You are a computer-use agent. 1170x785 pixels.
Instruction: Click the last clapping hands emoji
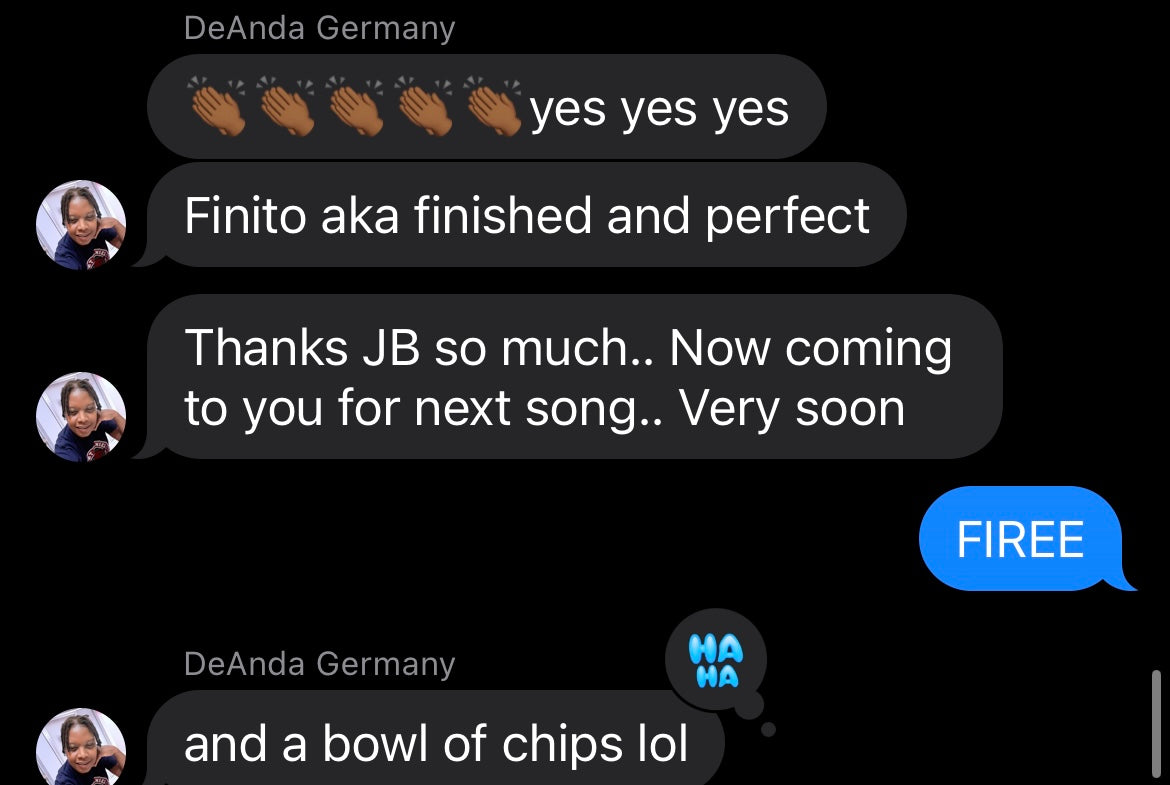(x=493, y=107)
